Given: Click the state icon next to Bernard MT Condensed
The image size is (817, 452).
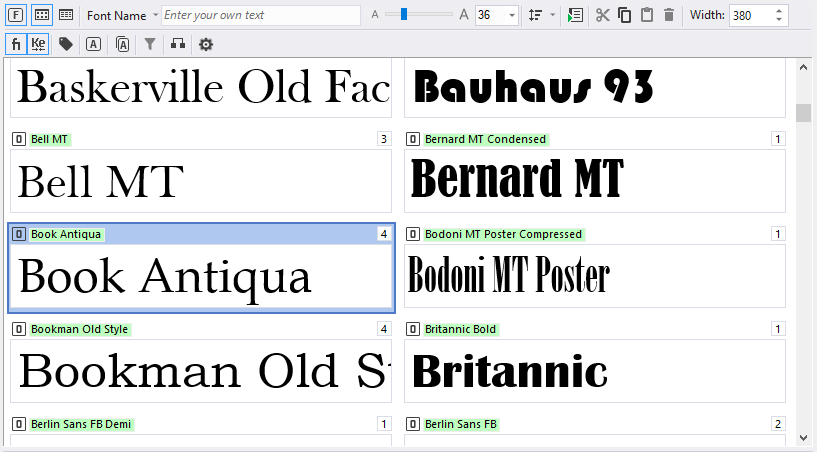Looking at the screenshot, I should [413, 139].
